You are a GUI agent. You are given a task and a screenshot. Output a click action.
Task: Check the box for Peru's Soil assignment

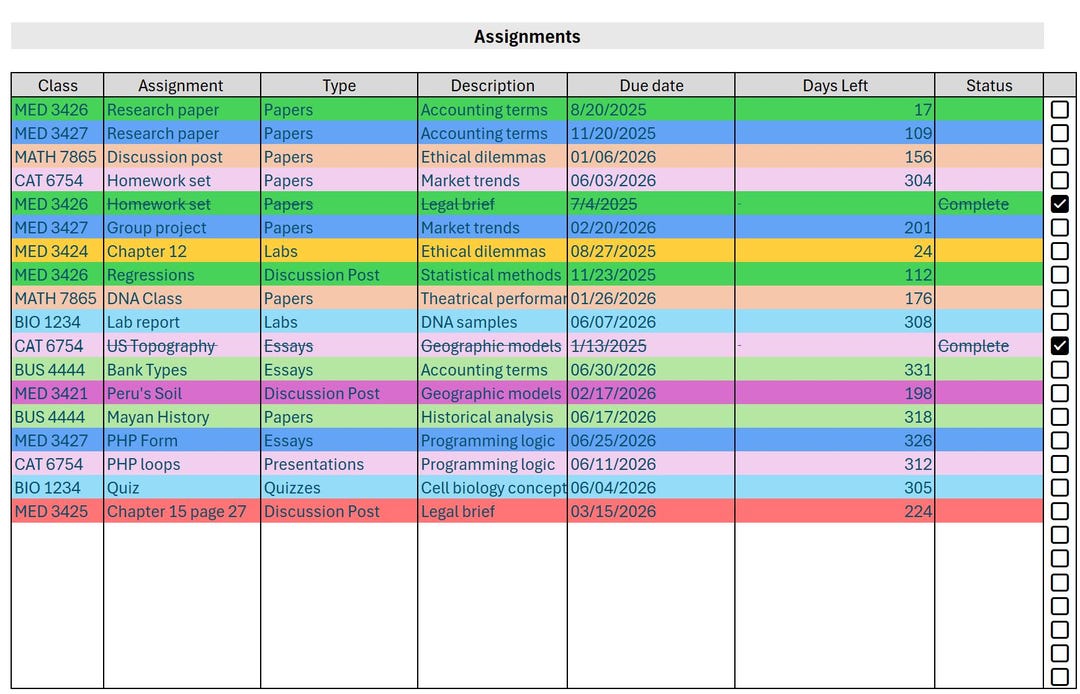(x=1060, y=393)
